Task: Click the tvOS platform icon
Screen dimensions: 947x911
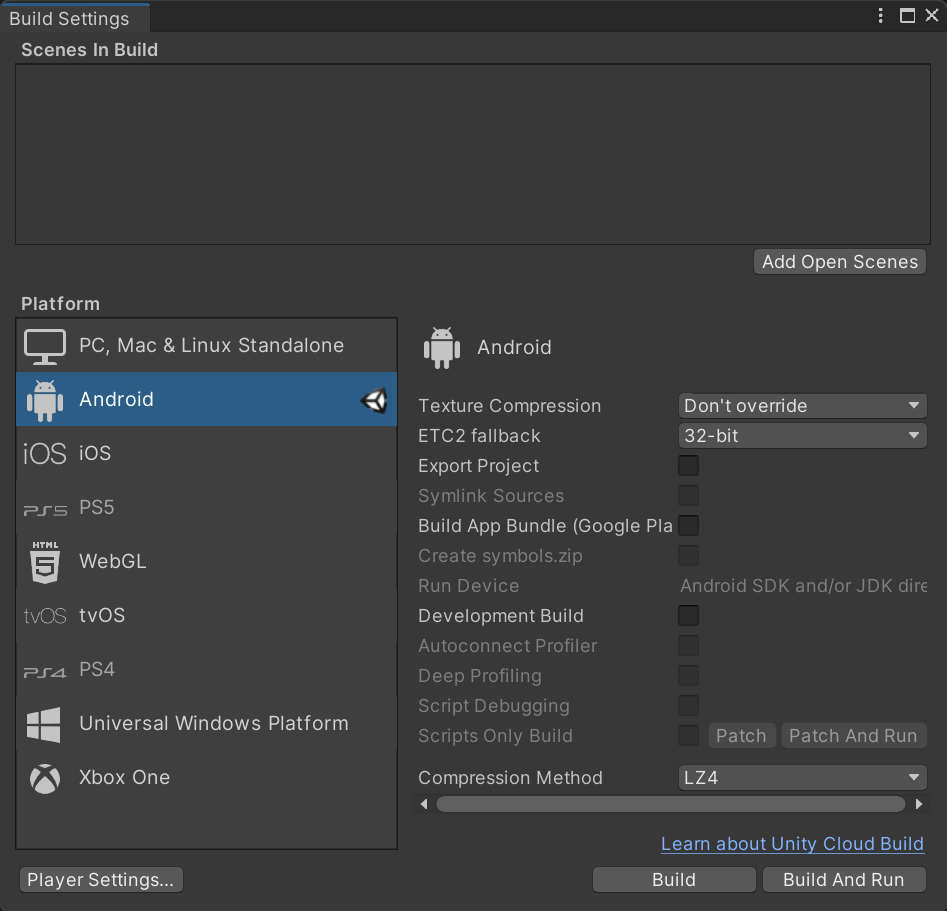Action: pyautogui.click(x=45, y=616)
